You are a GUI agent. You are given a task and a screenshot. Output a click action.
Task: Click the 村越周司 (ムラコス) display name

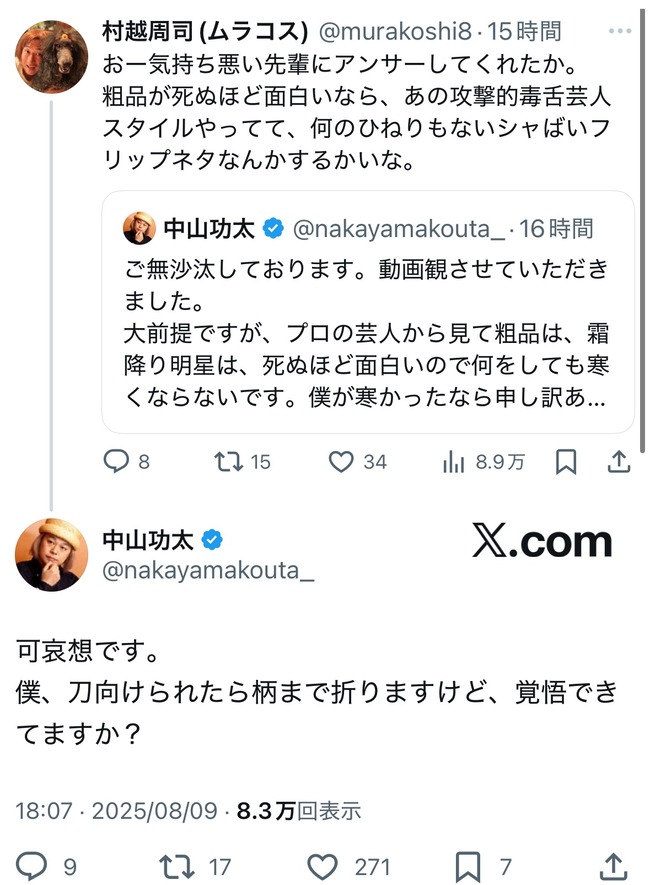click(x=205, y=32)
